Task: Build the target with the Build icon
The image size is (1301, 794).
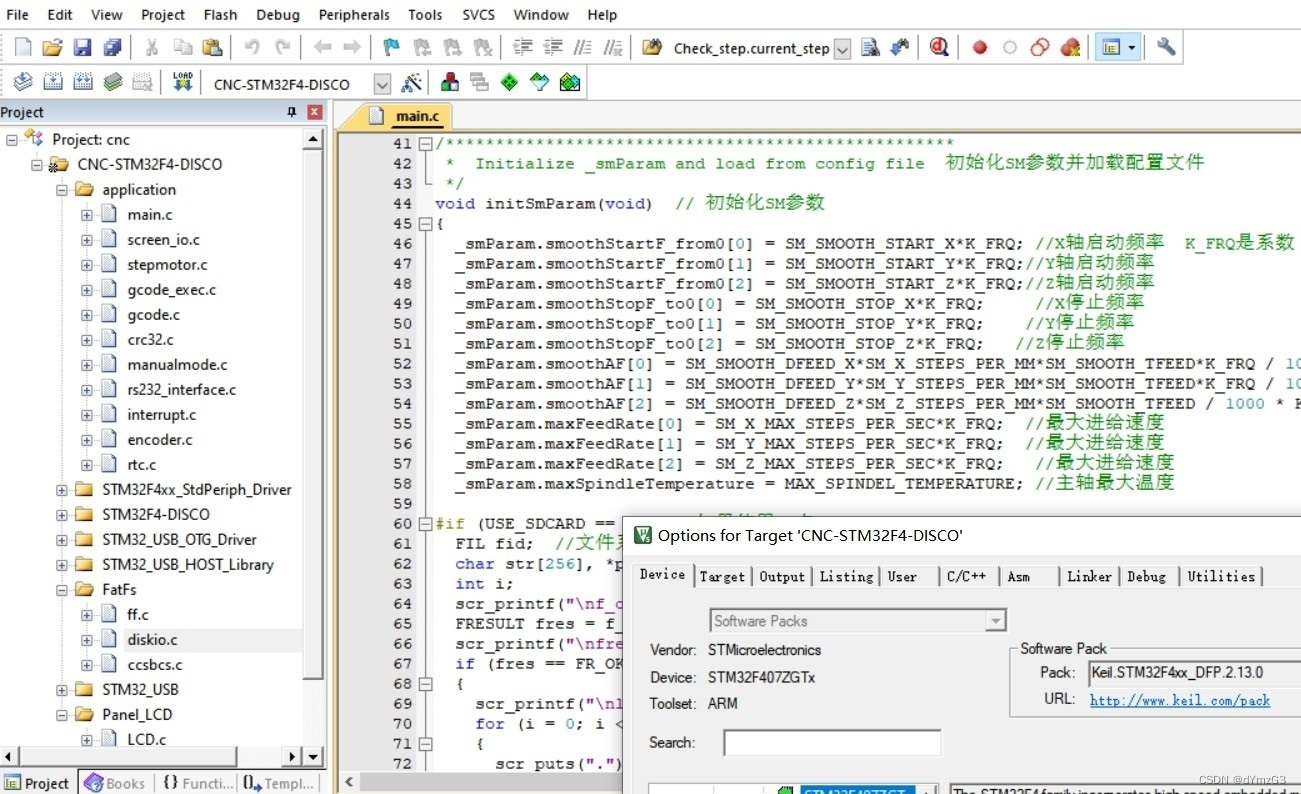Action: click(53, 82)
